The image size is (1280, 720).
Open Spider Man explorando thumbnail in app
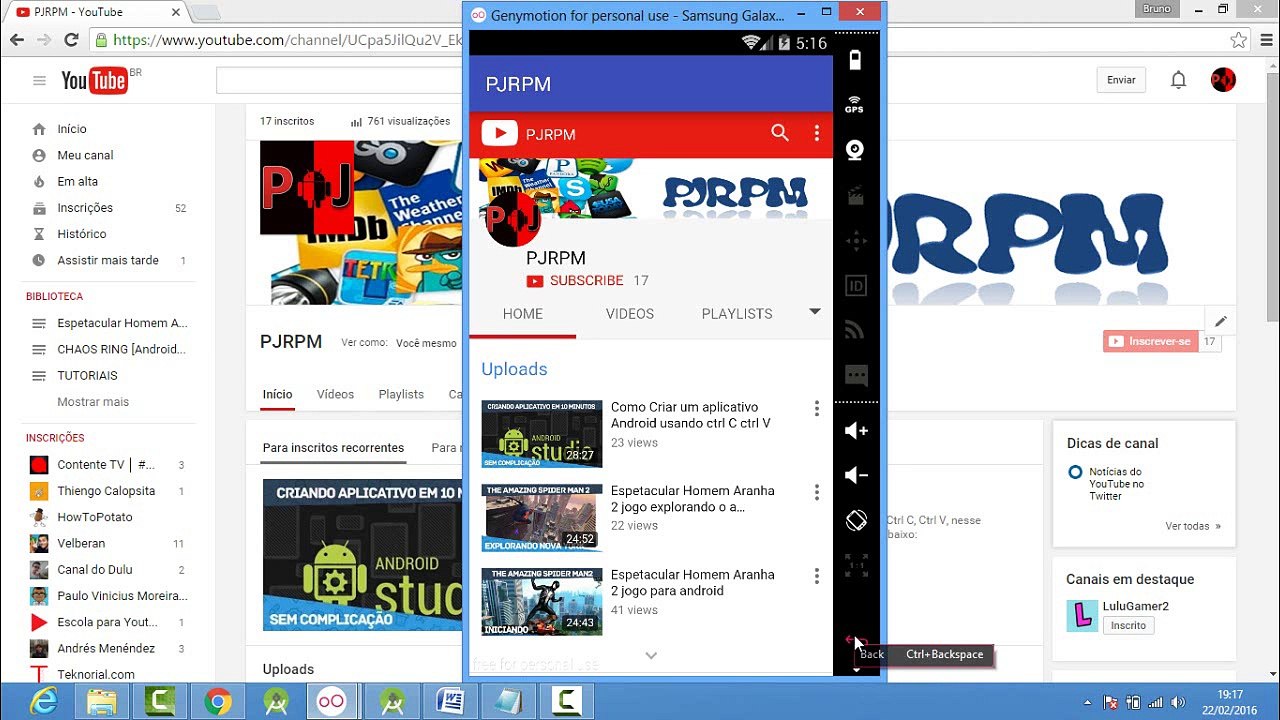(x=542, y=518)
